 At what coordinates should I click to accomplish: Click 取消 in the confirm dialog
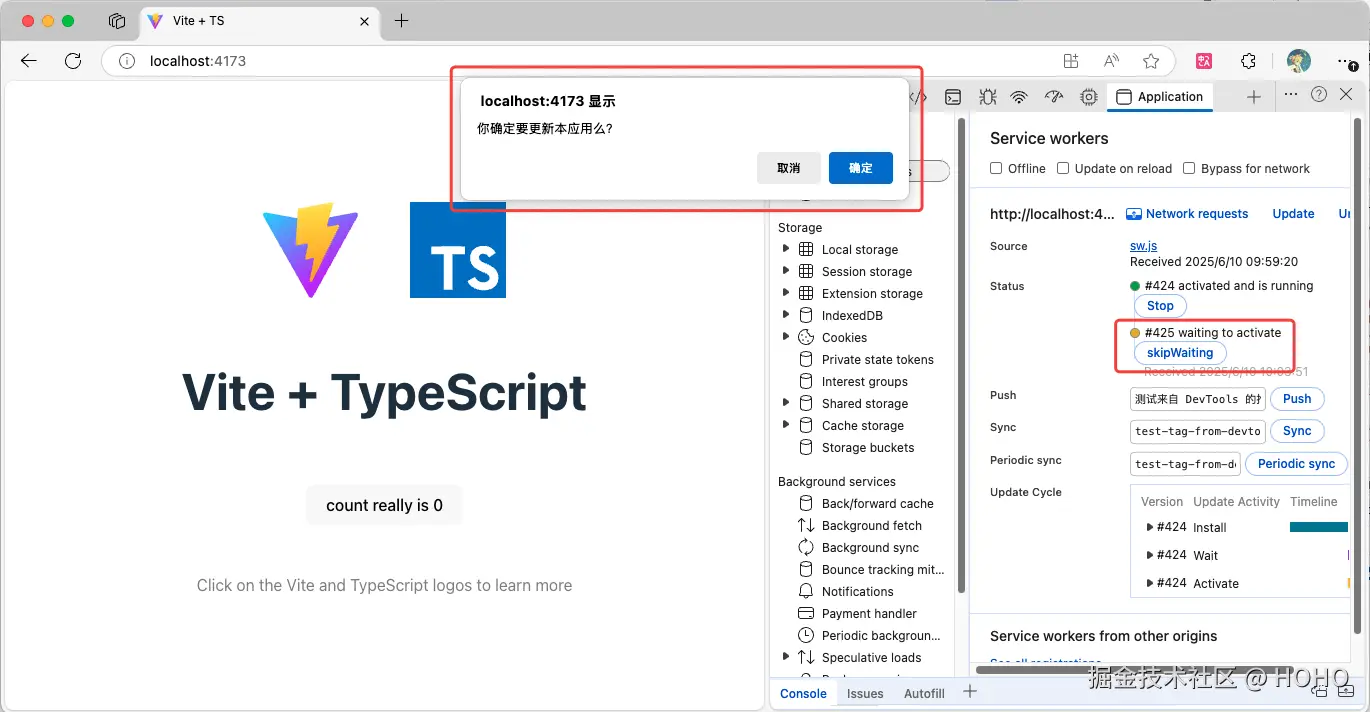pyautogui.click(x=789, y=168)
